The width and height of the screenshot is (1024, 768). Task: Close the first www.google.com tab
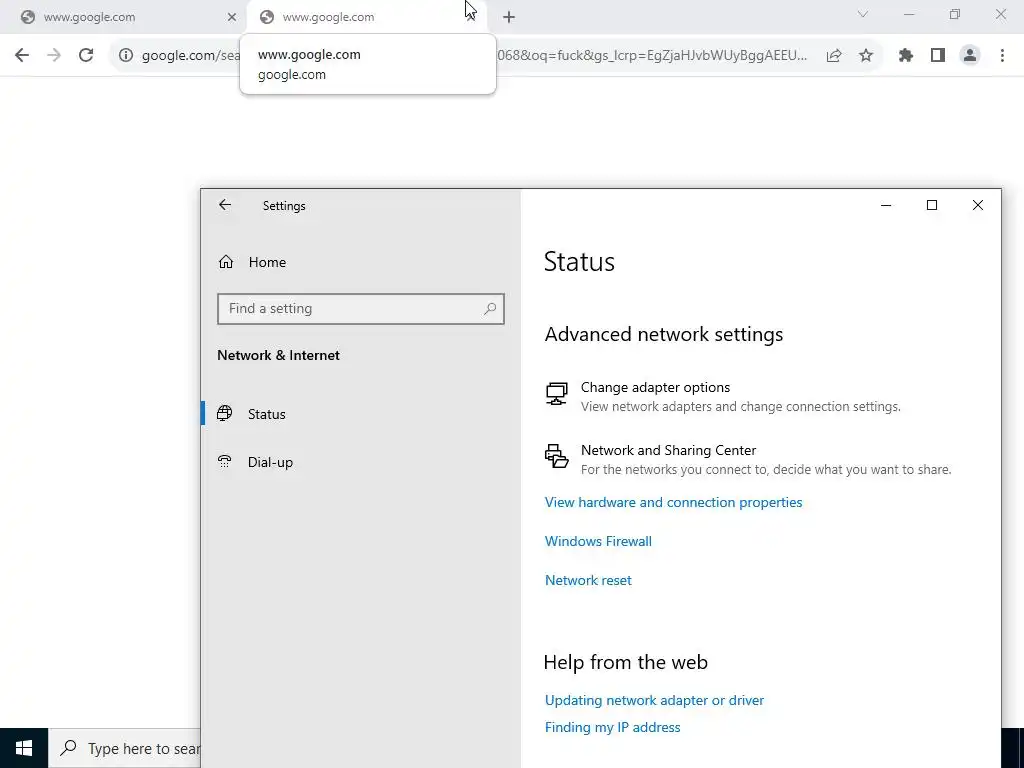point(232,17)
